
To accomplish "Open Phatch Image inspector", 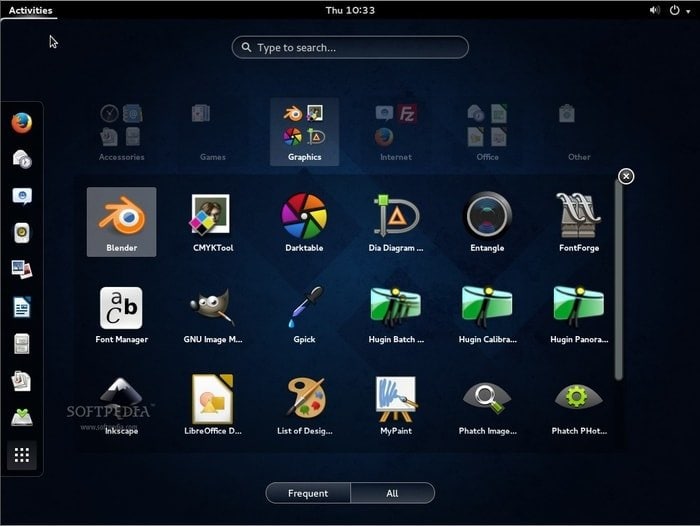I will click(487, 405).
